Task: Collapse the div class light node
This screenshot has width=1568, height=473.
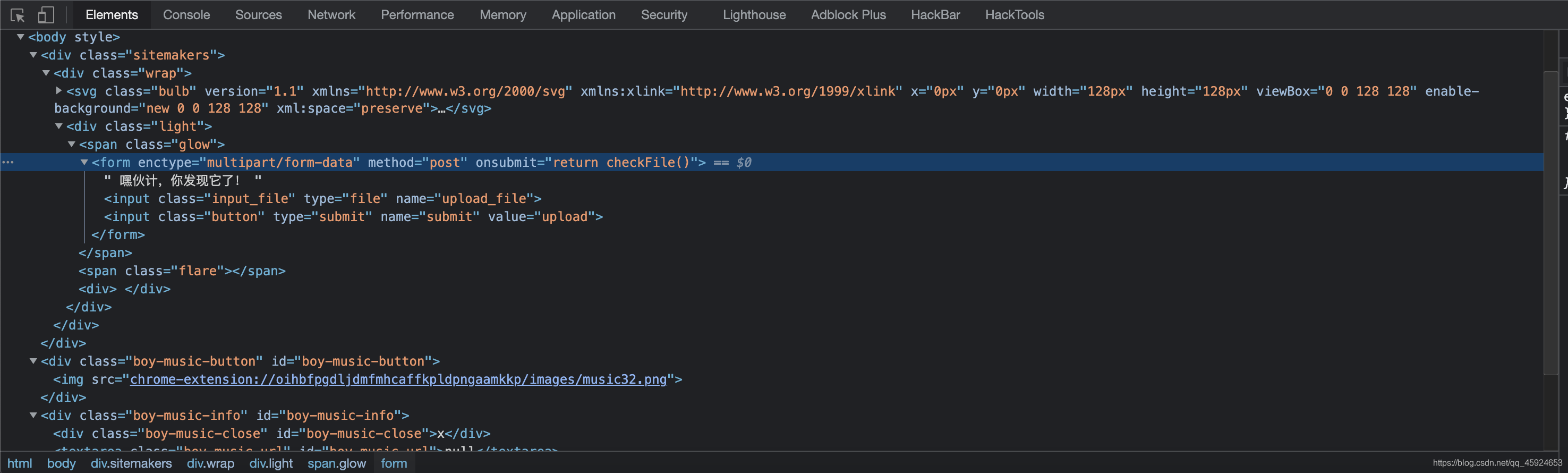Action: pos(59,126)
